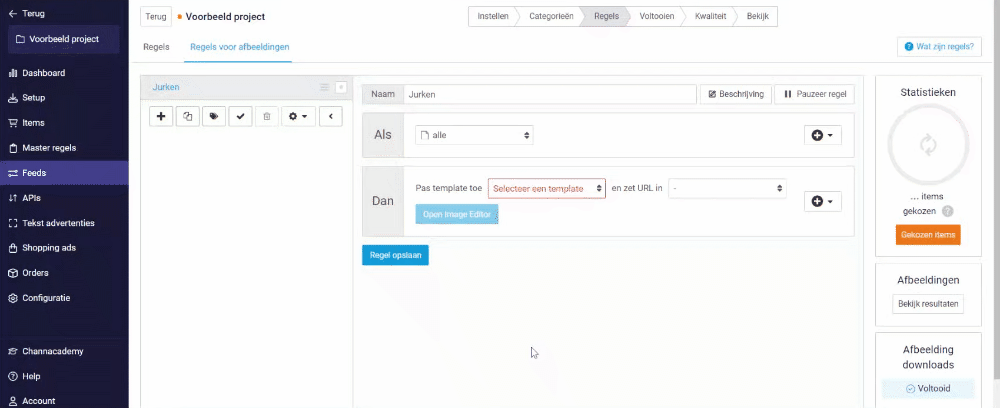Click the drag handle icon on Jurken row
Image resolution: width=1000 pixels, height=408 pixels.
[324, 87]
